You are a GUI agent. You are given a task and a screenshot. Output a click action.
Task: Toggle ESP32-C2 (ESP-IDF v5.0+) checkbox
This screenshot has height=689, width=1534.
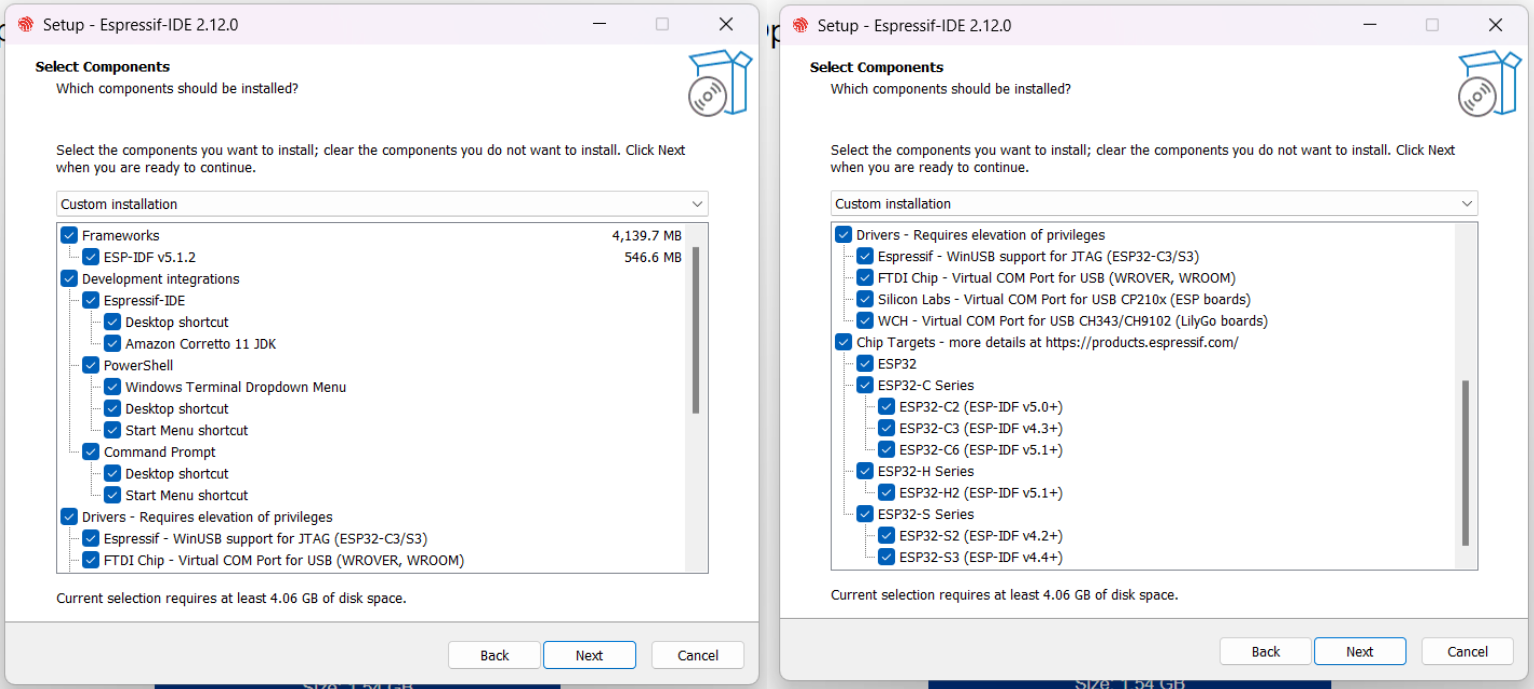[x=886, y=407]
